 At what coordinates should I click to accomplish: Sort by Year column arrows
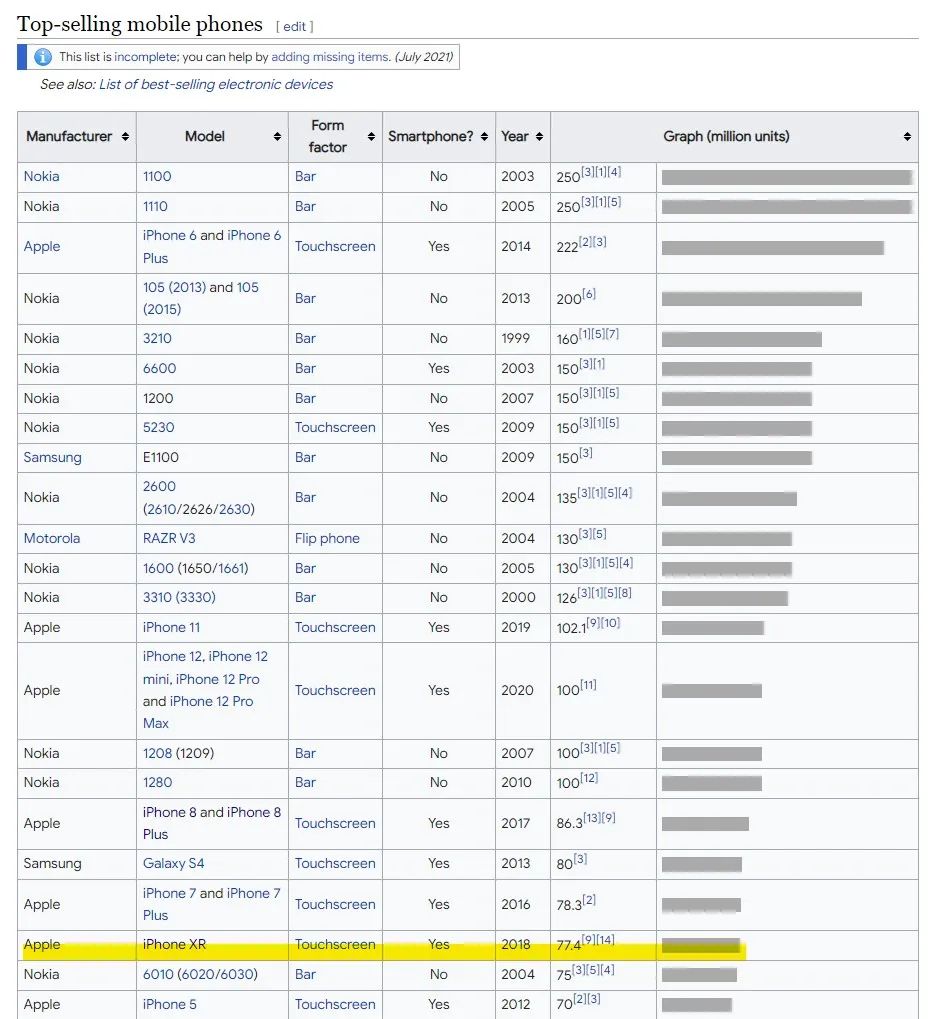(539, 137)
